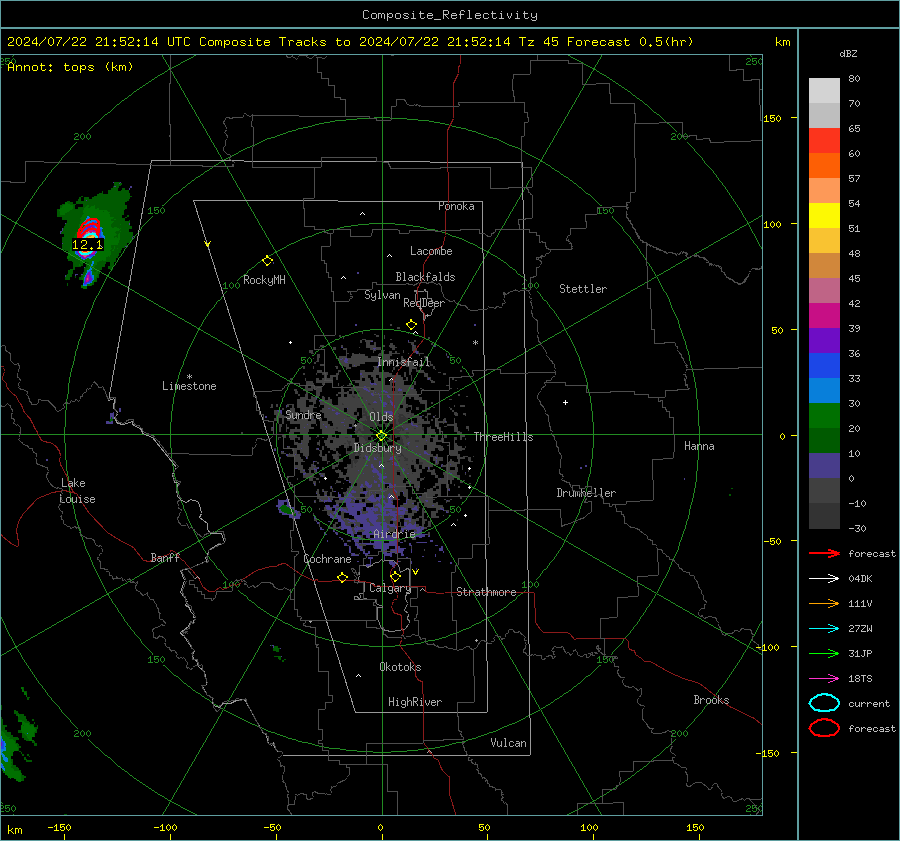
Task: Click the Olds city label
Action: tap(381, 417)
